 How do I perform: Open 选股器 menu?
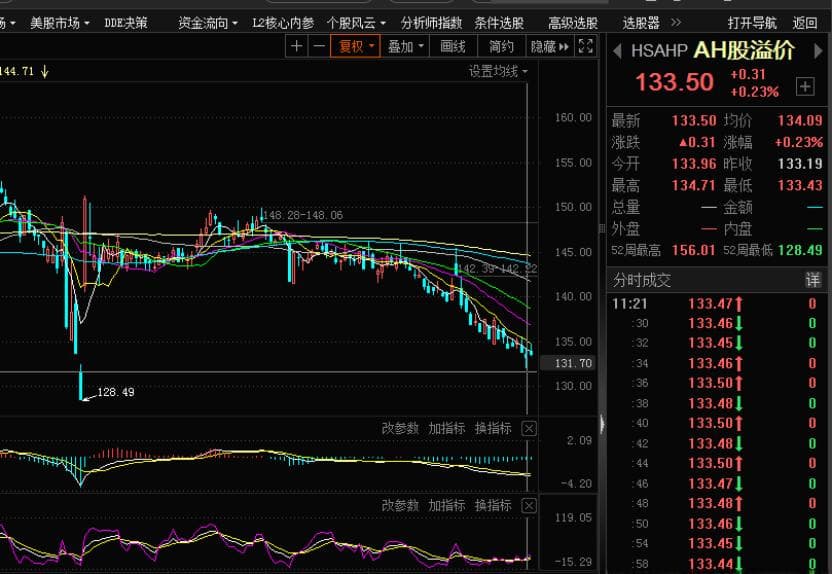pos(640,23)
